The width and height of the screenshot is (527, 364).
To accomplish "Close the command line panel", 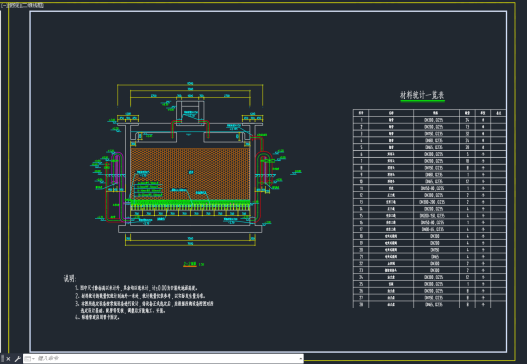I will click(8, 359).
